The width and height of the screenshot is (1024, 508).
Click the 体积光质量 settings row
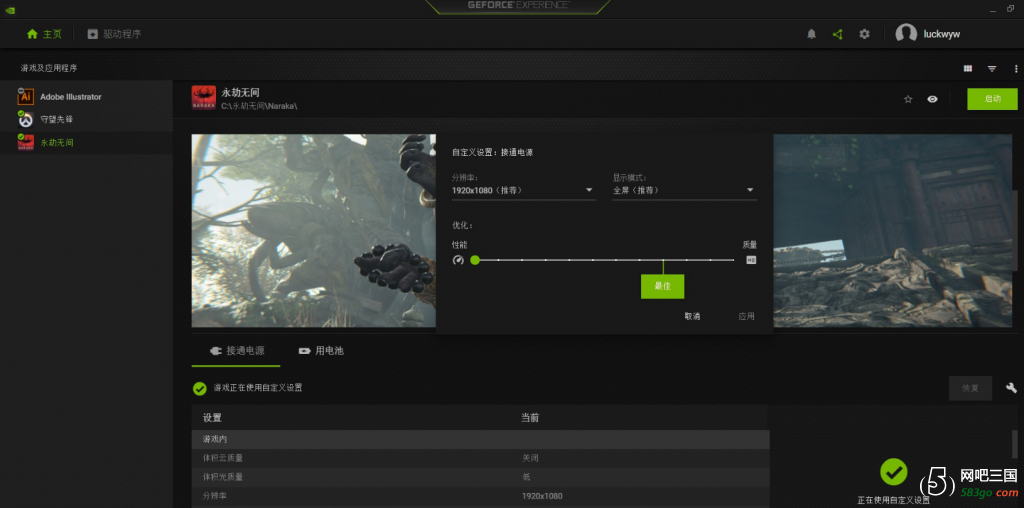click(481, 477)
